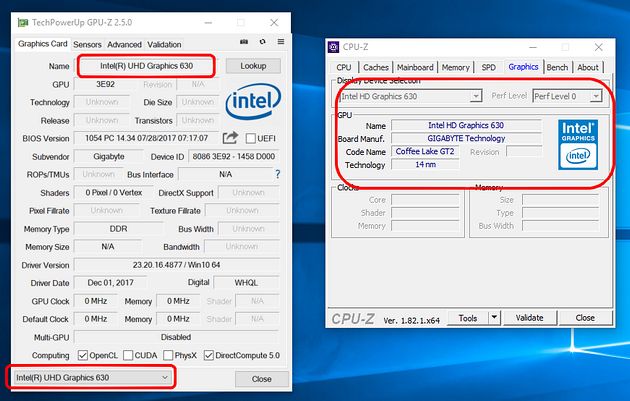
Task: Click the GPU Name field in GPU-Z
Action: [147, 66]
